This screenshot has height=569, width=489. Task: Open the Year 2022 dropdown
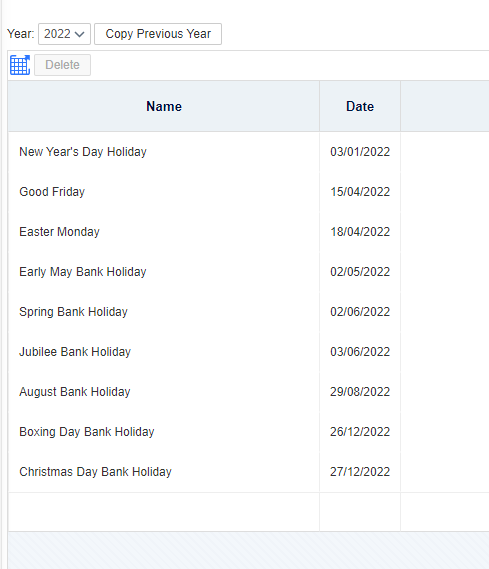point(64,34)
